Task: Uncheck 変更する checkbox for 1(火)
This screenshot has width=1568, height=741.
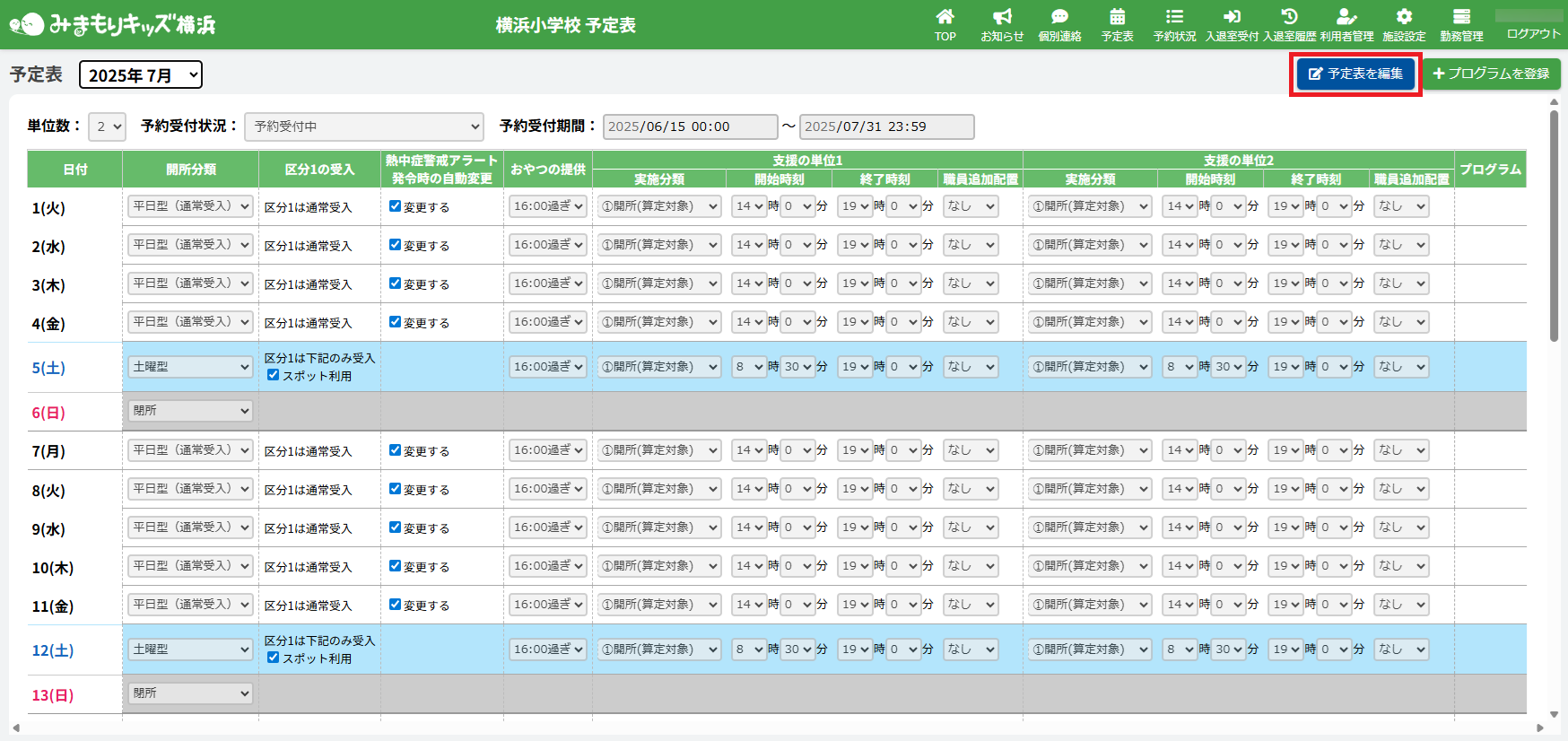Action: 395,206
